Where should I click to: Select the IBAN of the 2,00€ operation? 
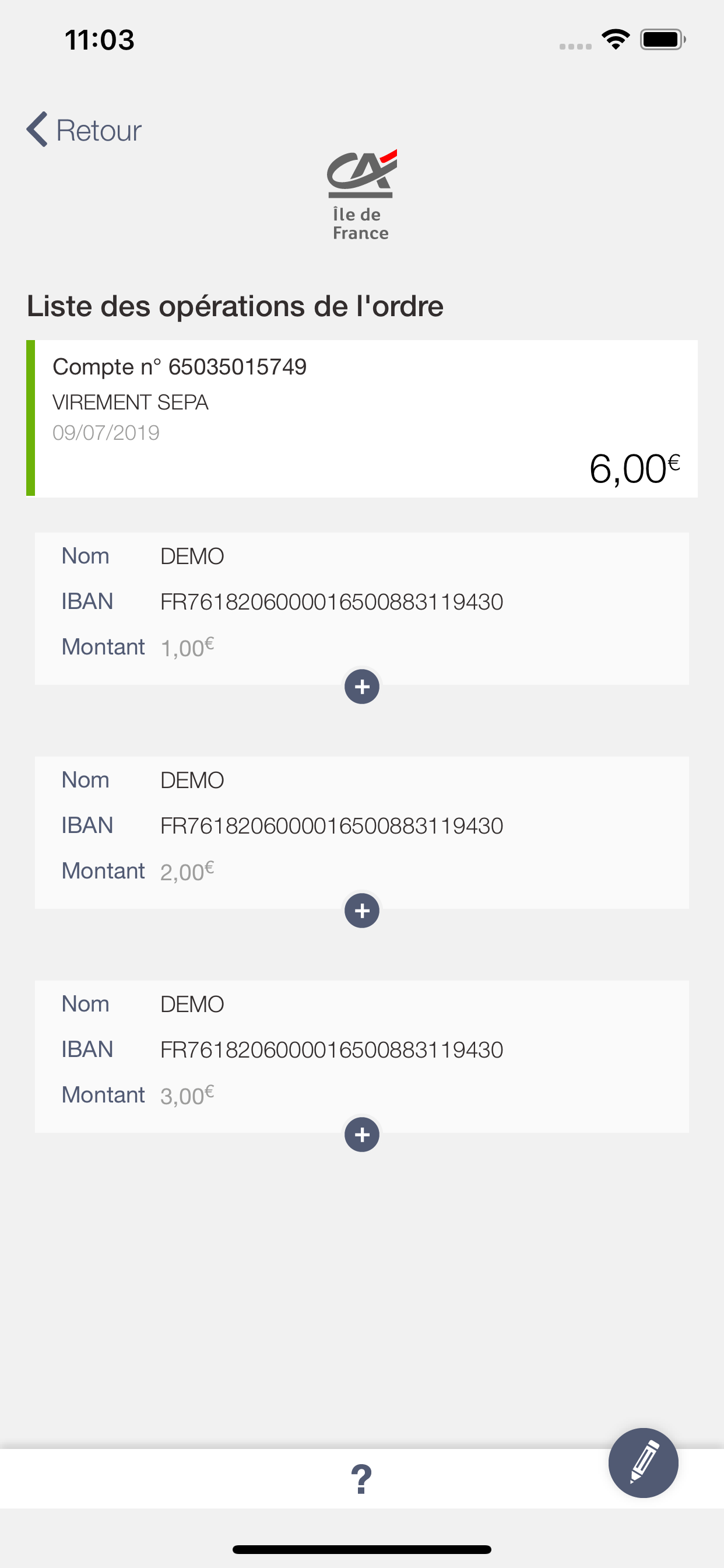point(332,826)
